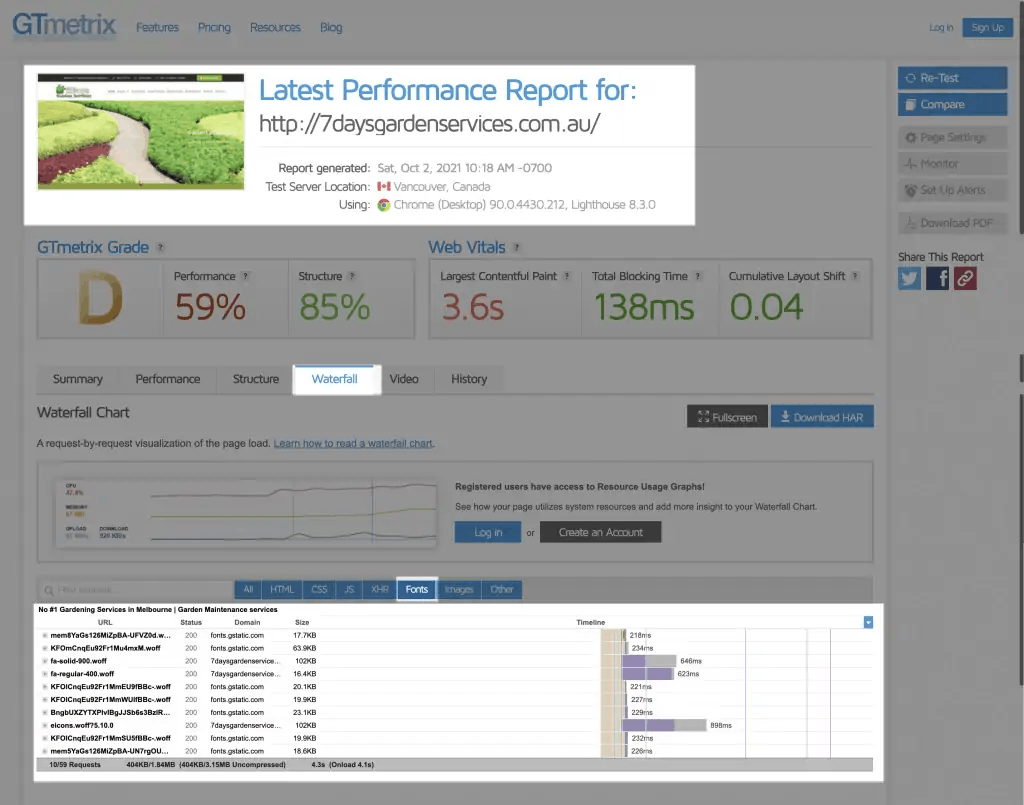Go to the Blog
This screenshot has height=805, width=1024.
click(x=331, y=27)
